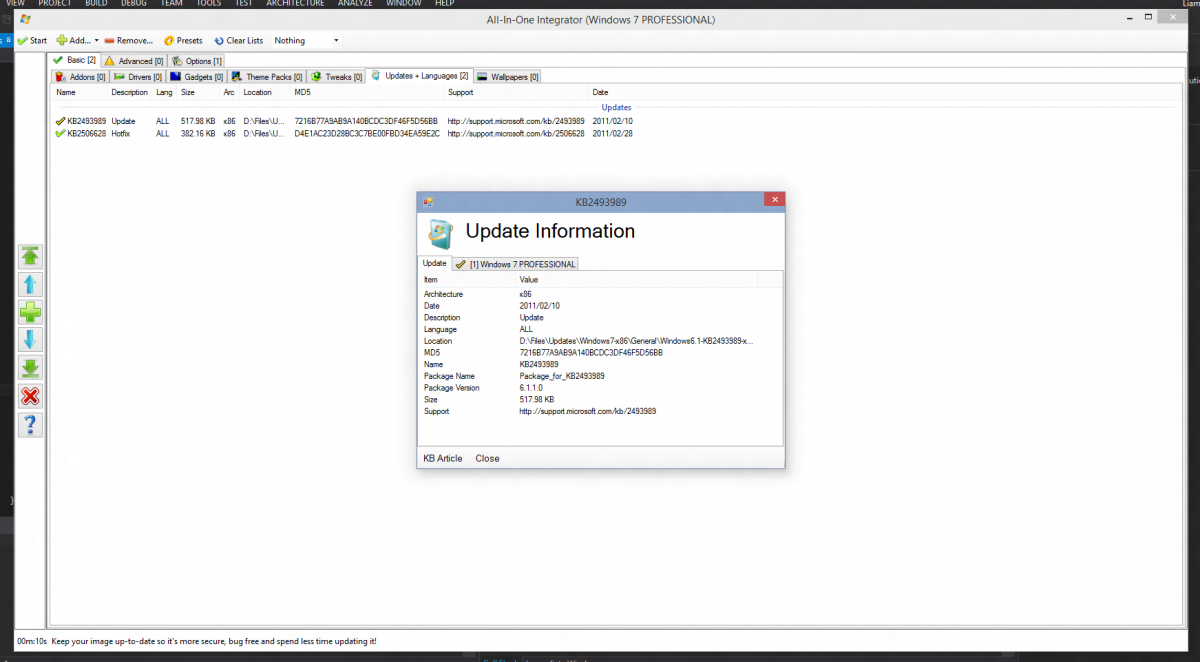1200x662 pixels.
Task: Sort by the Description column header
Action: point(130,92)
